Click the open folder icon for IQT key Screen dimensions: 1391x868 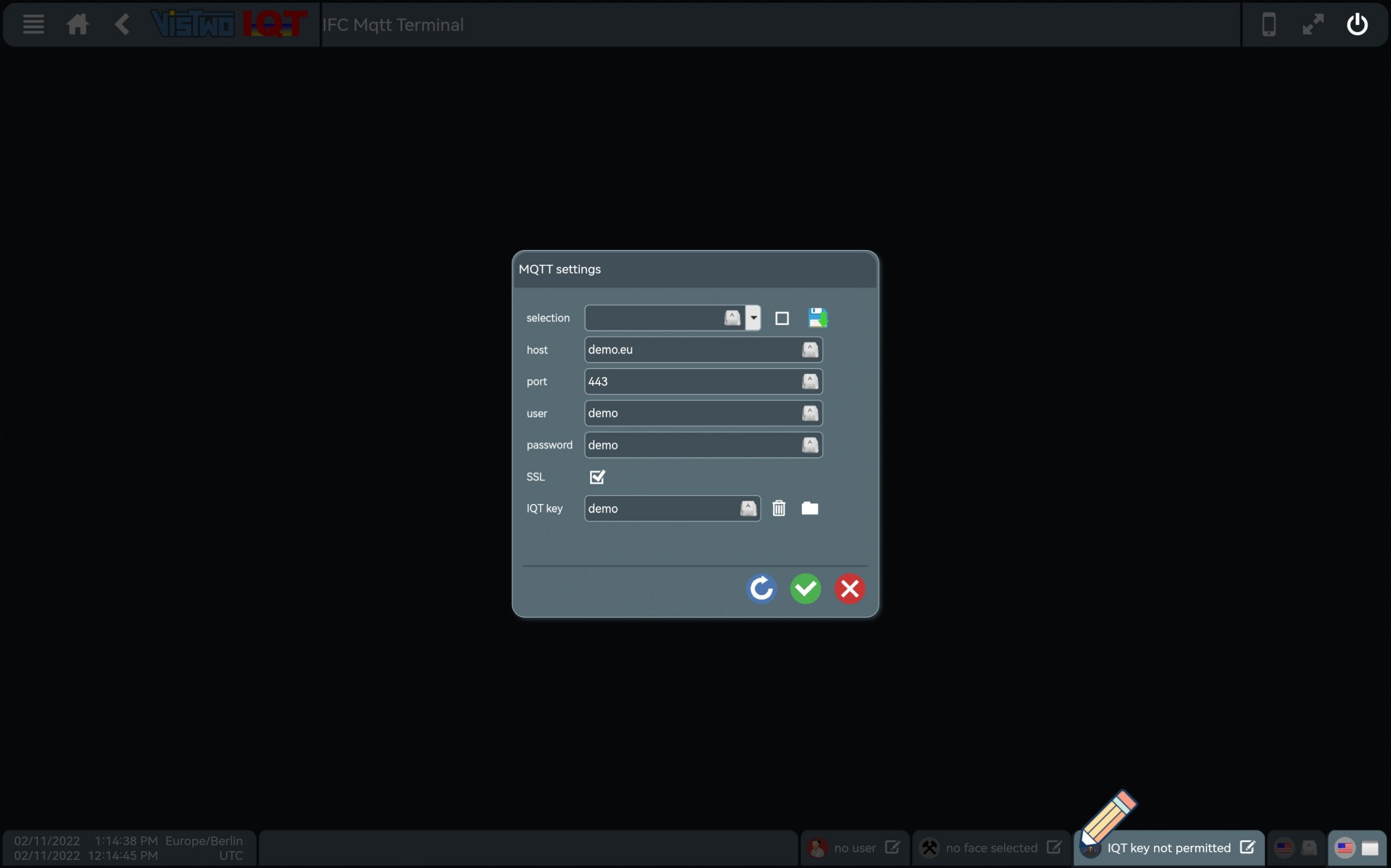809,508
